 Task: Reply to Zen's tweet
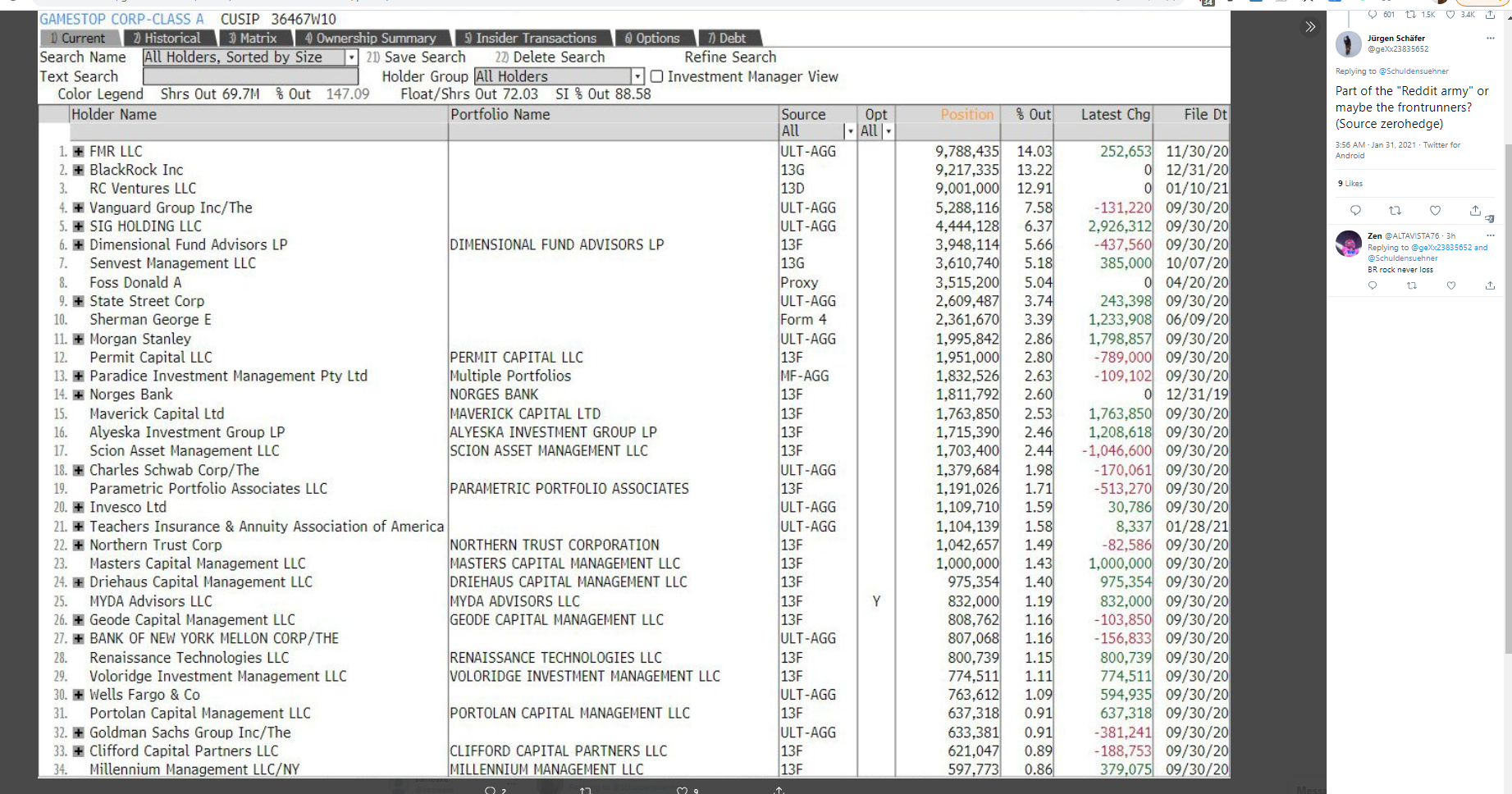click(x=1372, y=285)
